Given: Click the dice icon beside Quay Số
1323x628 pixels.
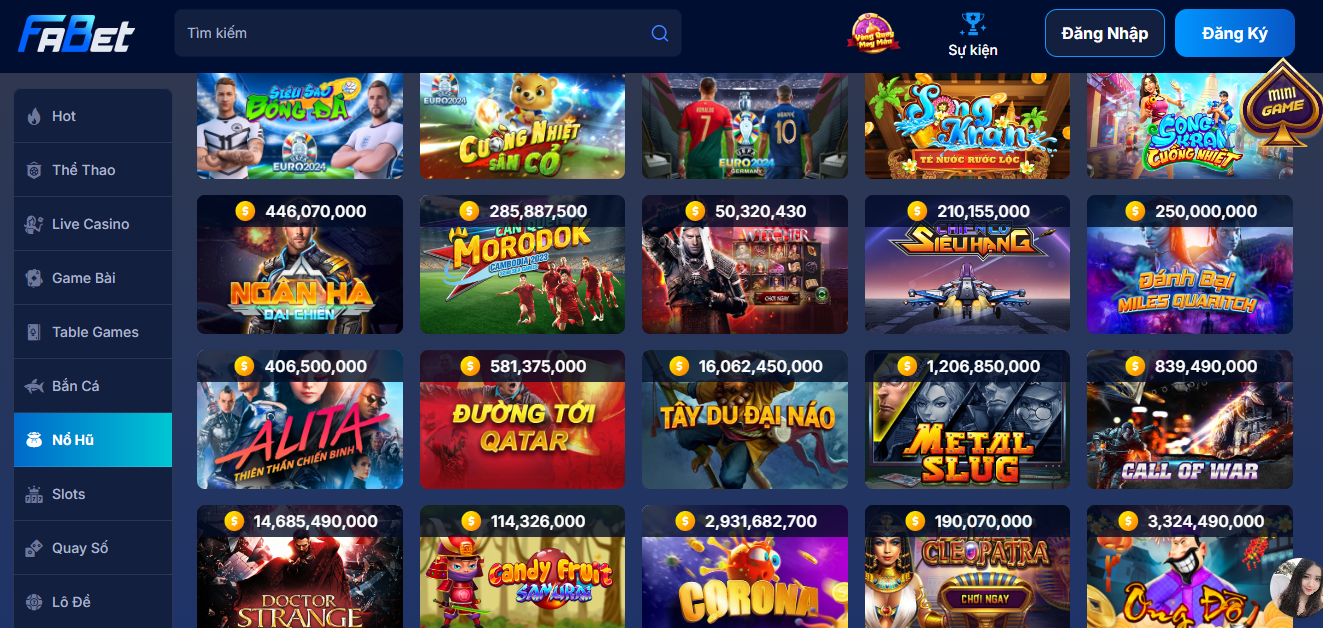Looking at the screenshot, I should click(34, 548).
